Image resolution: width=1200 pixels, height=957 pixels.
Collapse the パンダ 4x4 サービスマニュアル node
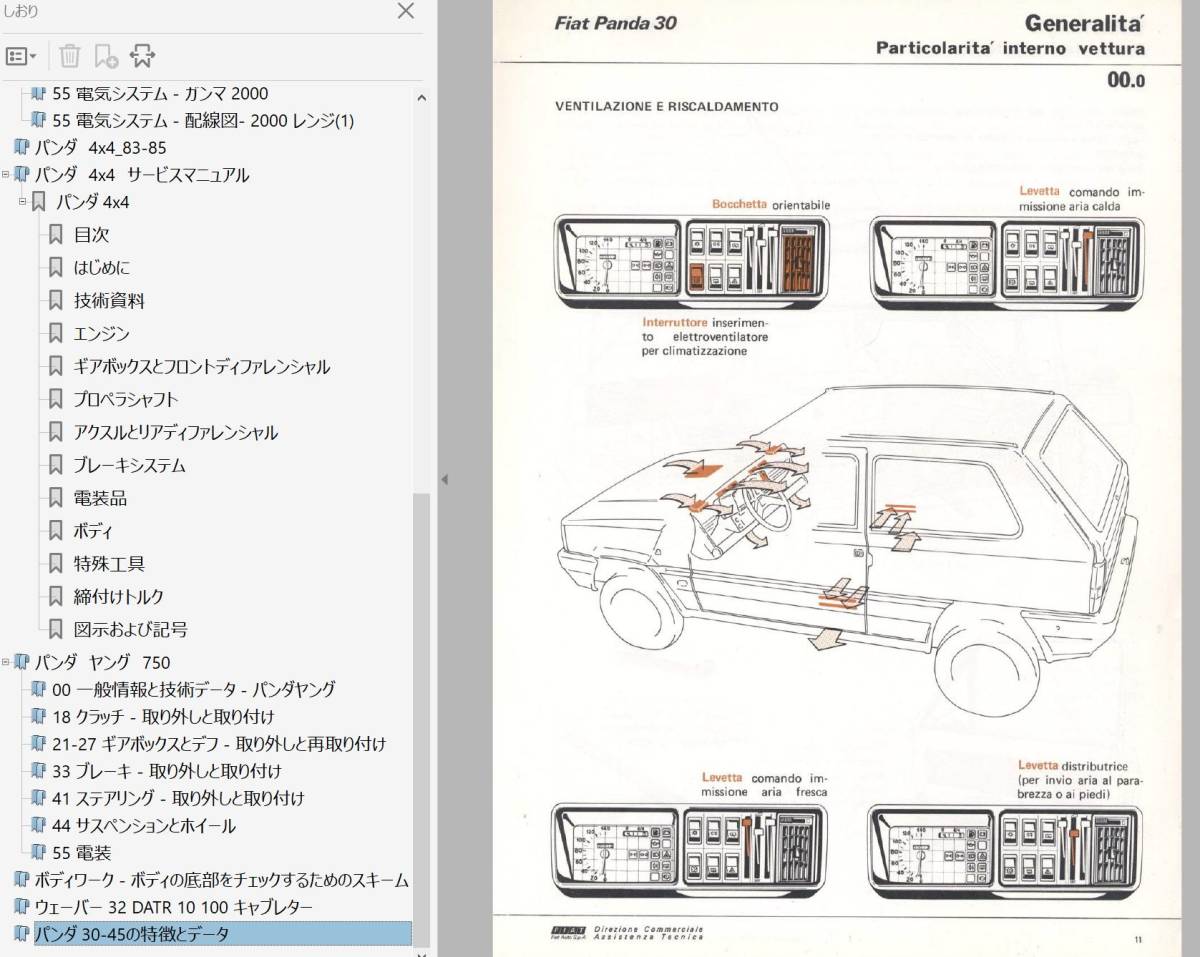(x=6, y=175)
